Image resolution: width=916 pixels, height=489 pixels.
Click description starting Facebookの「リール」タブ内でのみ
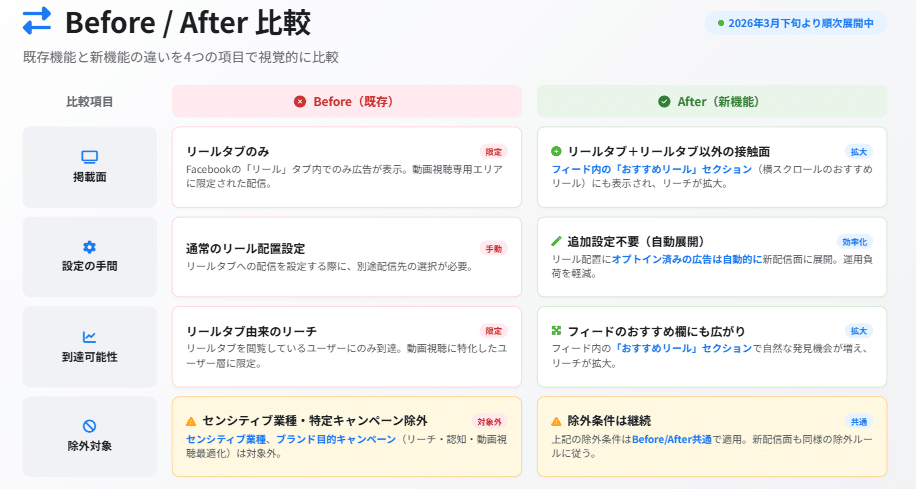tap(344, 176)
